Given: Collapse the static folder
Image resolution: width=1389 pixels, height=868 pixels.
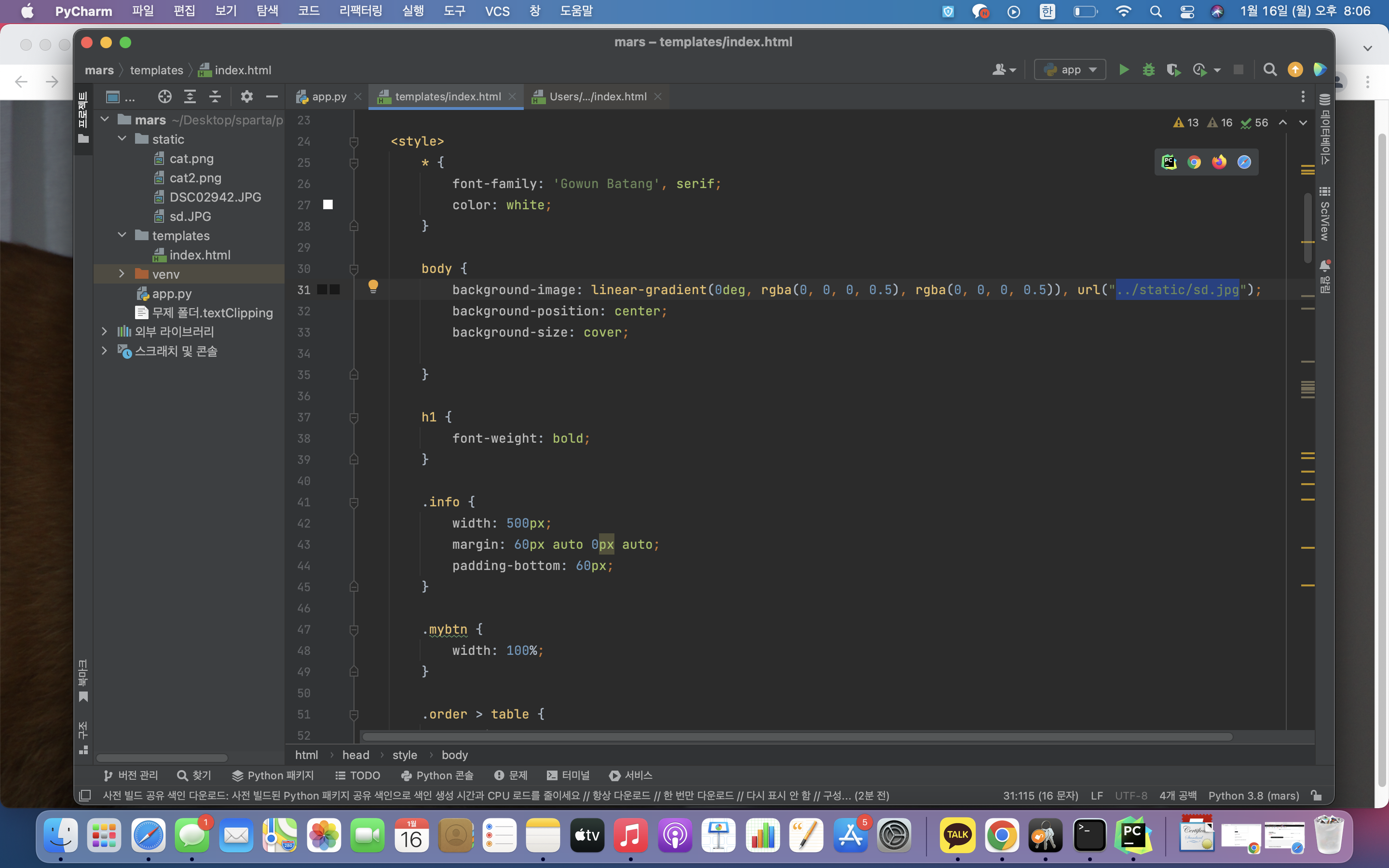Looking at the screenshot, I should (122, 139).
